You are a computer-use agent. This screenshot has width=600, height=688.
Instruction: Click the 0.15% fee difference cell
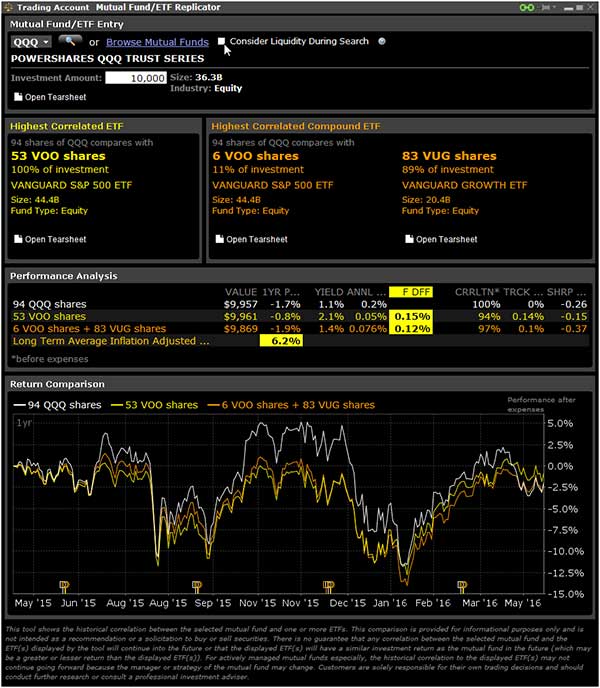(412, 316)
